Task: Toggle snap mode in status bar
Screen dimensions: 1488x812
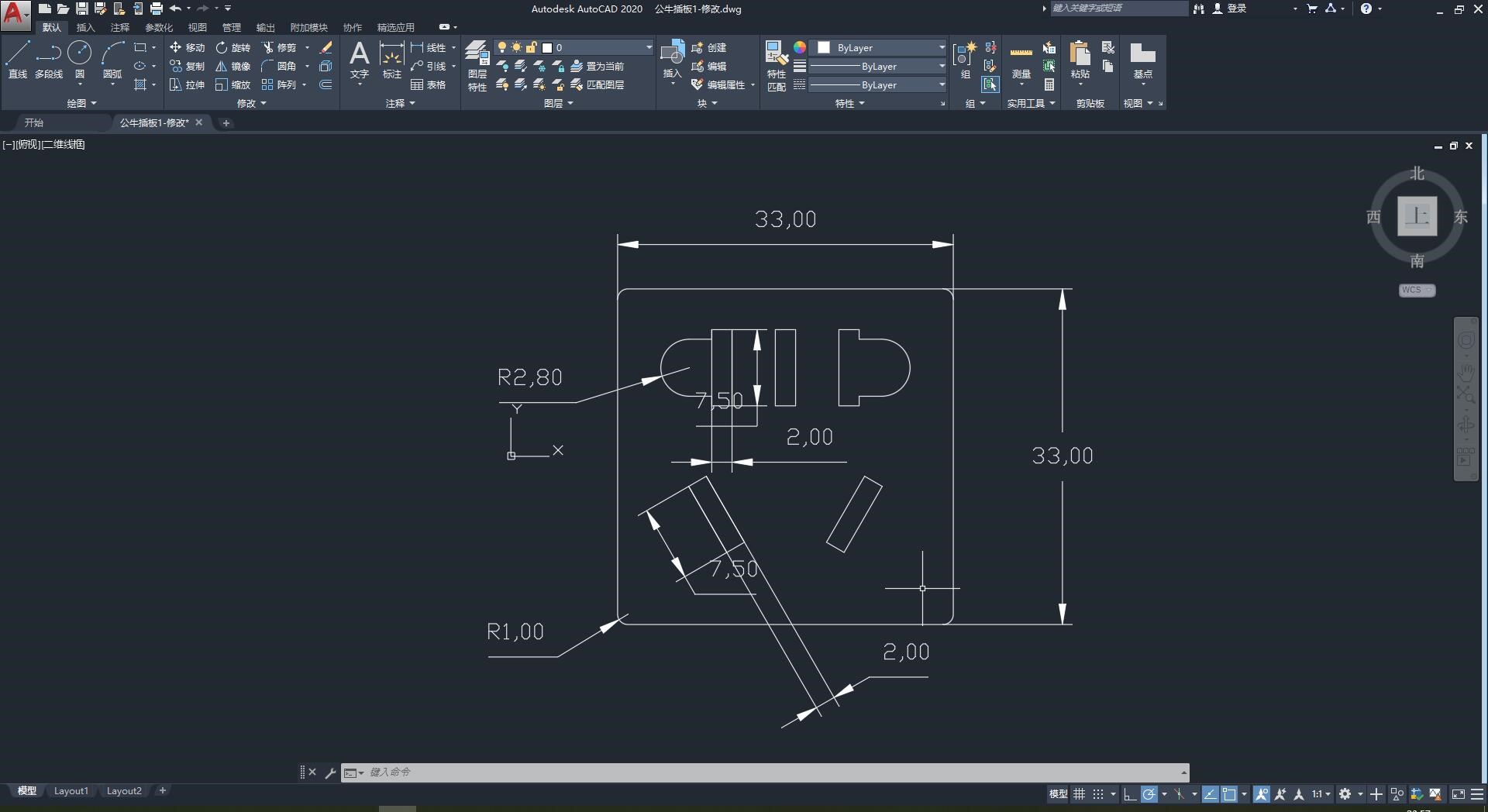Action: point(1098,794)
